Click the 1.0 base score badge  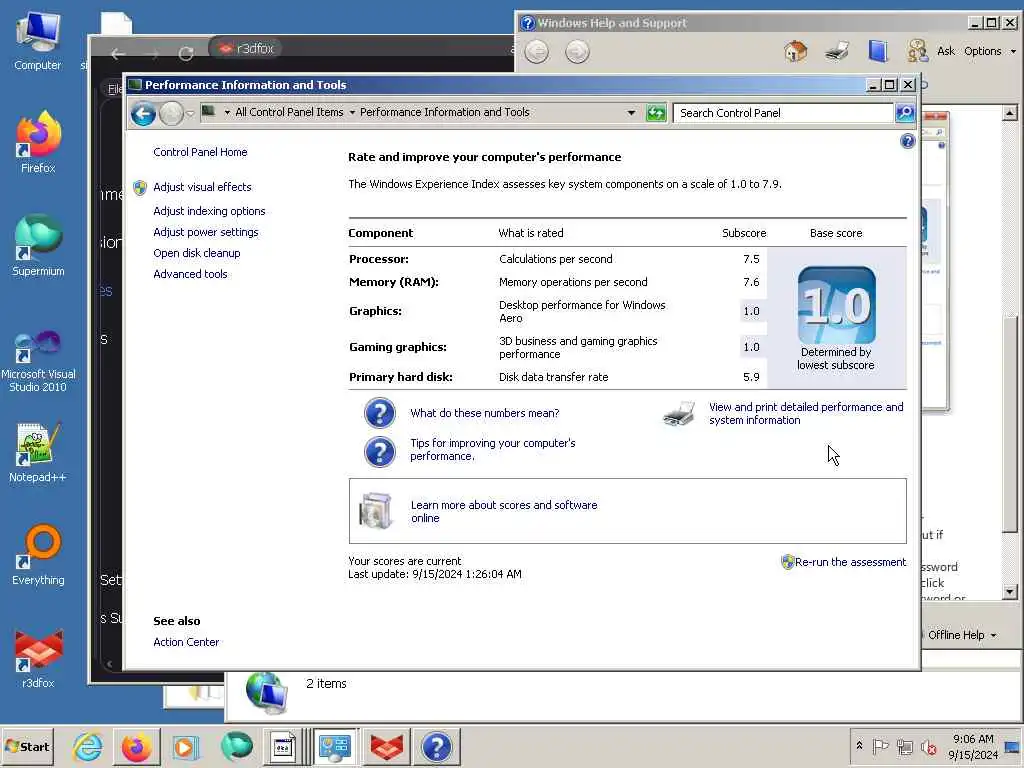(x=837, y=305)
